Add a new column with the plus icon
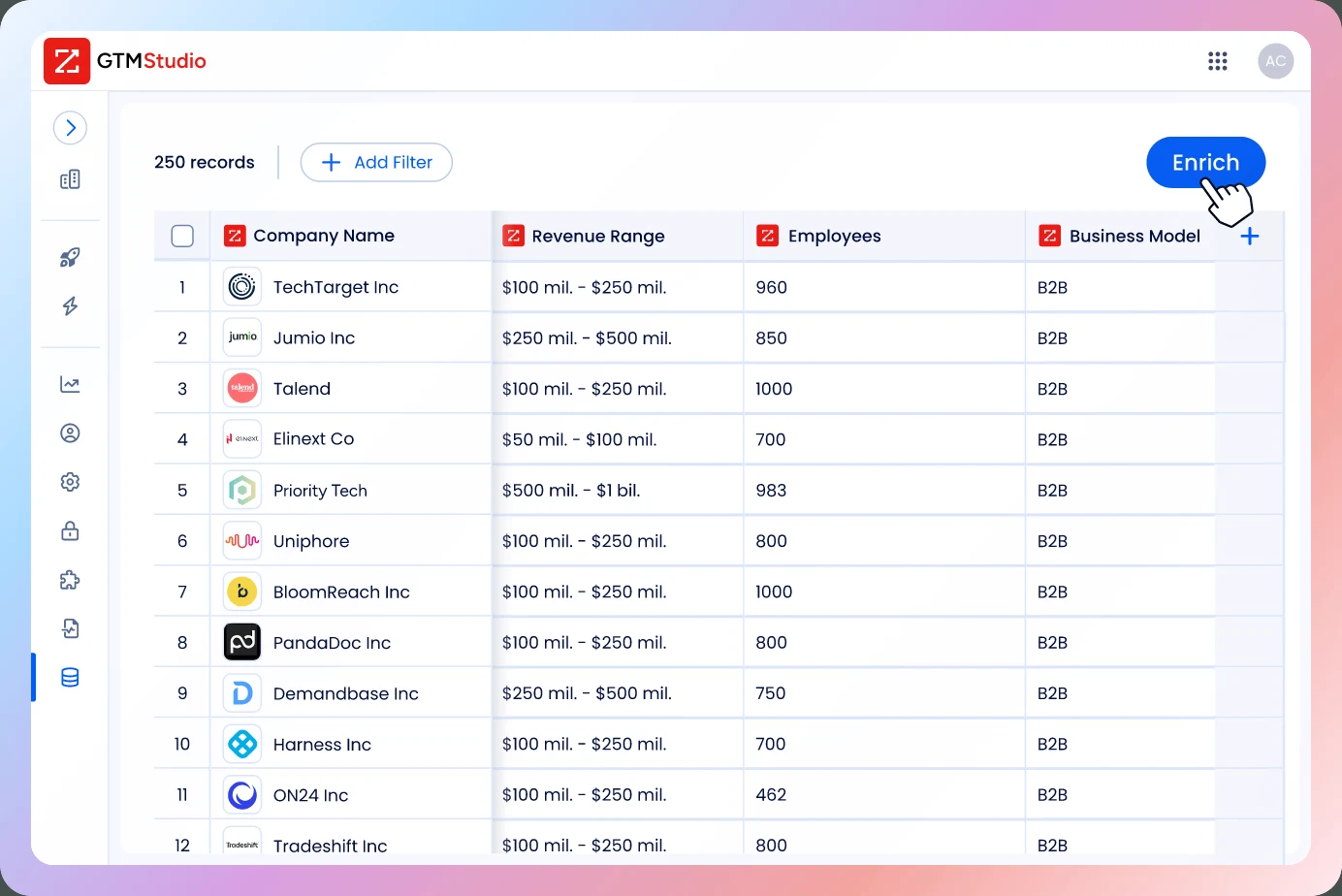This screenshot has width=1342, height=896. (x=1250, y=236)
